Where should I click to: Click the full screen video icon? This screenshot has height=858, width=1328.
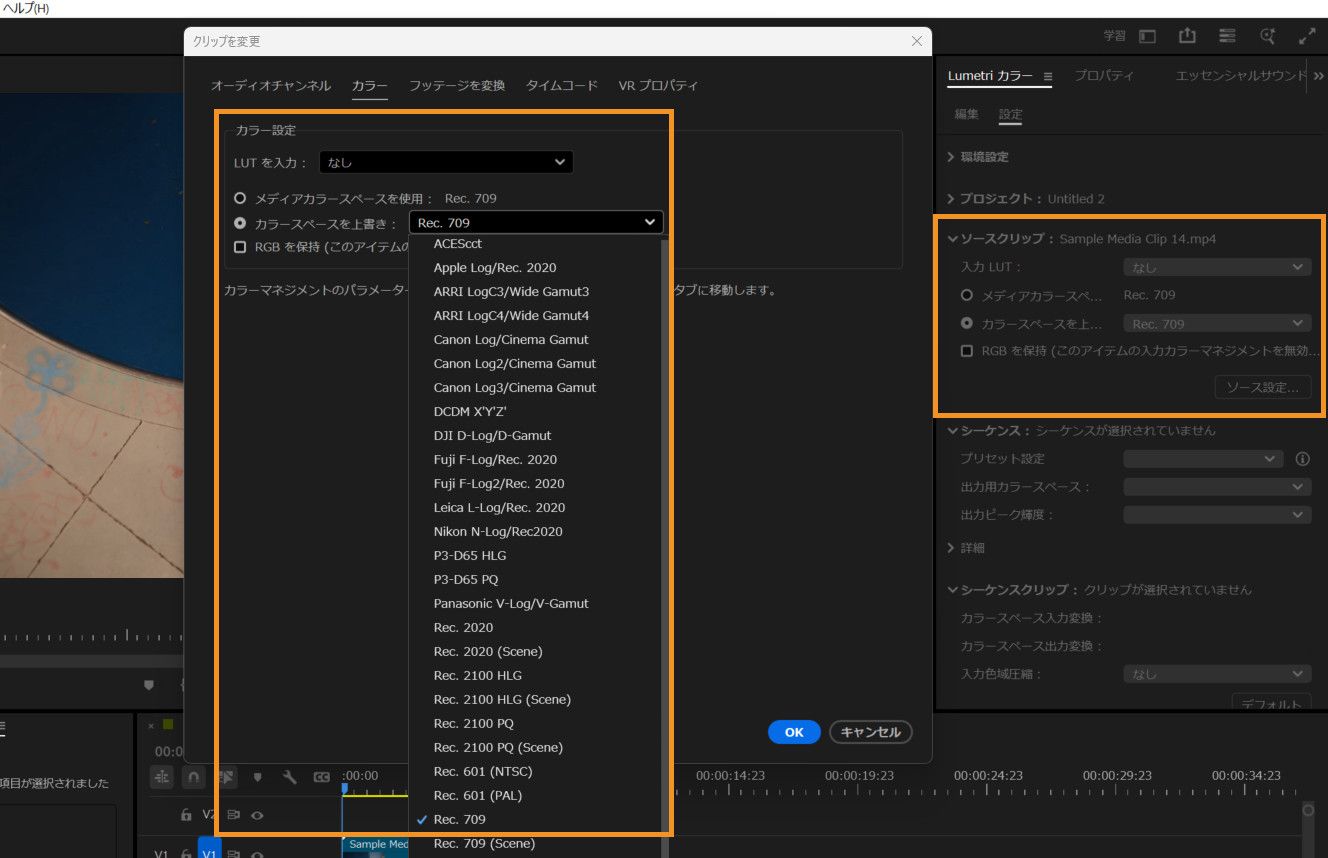1306,36
